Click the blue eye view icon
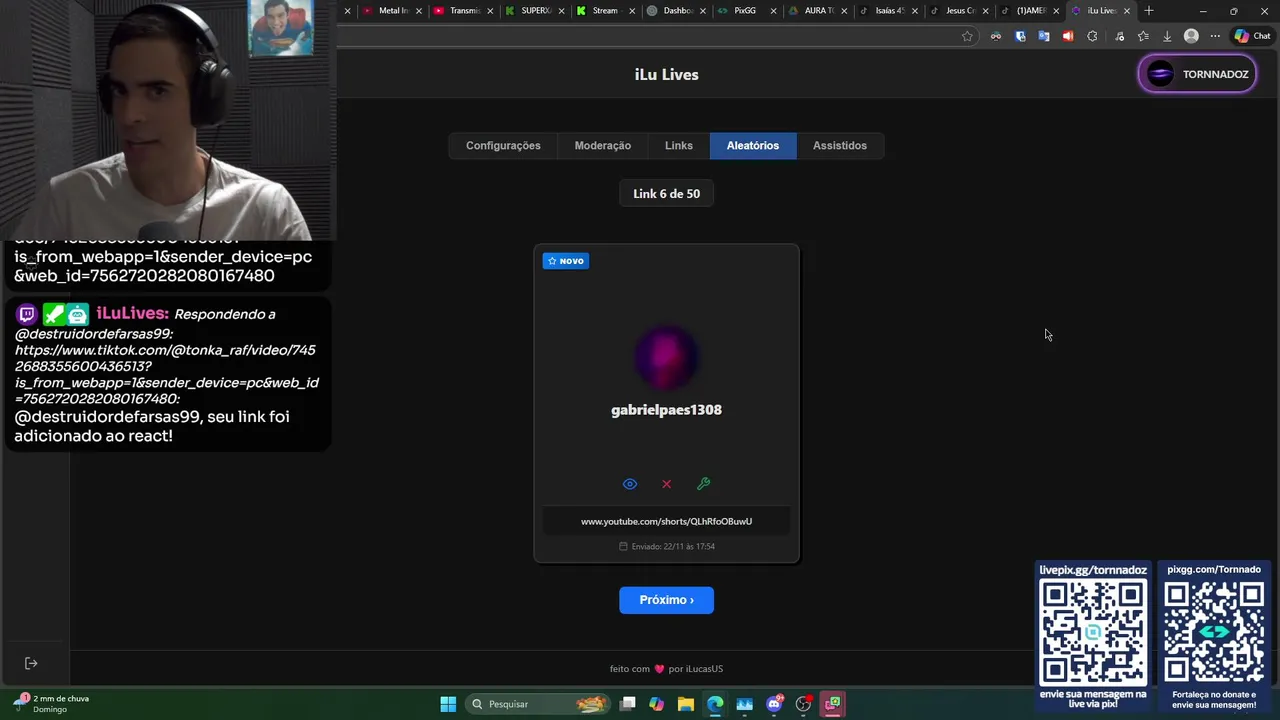 (630, 484)
